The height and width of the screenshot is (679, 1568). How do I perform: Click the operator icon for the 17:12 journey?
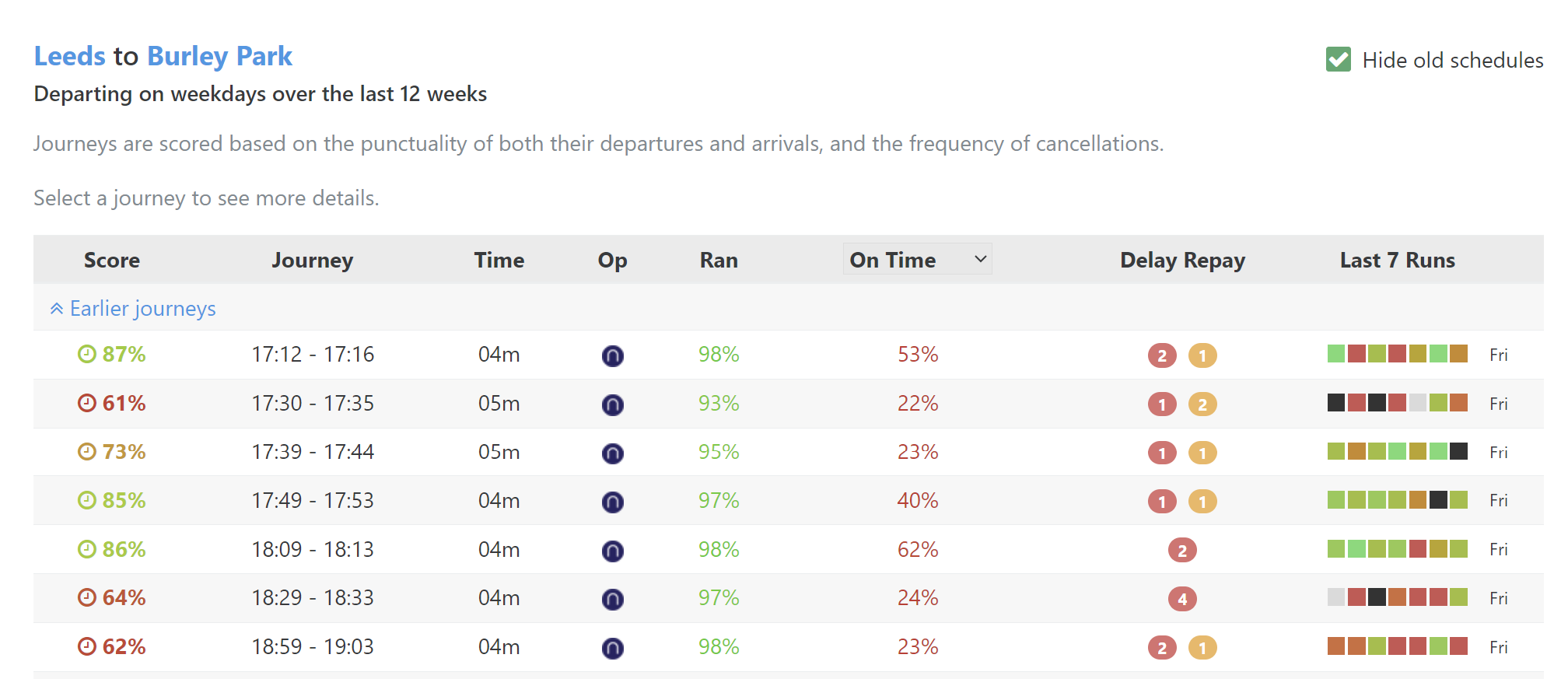pos(613,356)
